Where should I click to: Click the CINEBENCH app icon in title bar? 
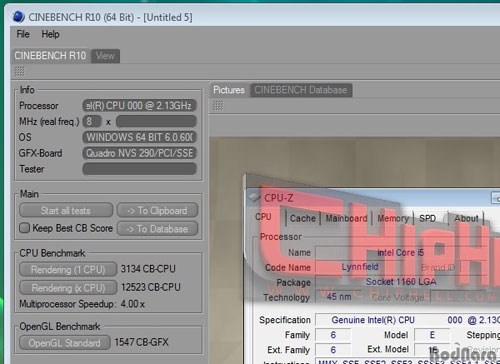(x=19, y=17)
